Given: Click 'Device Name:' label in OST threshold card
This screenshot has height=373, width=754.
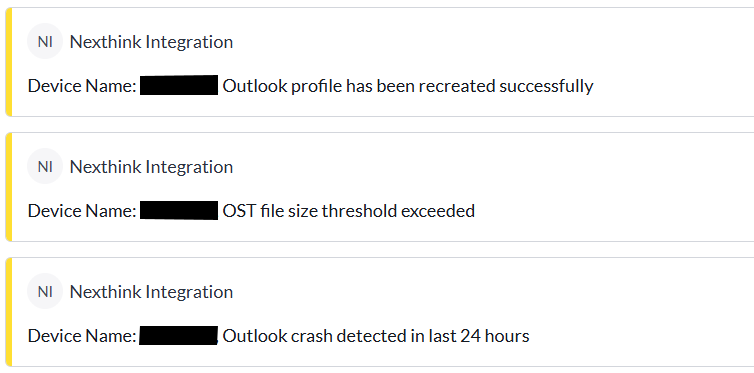Looking at the screenshot, I should coord(82,211).
